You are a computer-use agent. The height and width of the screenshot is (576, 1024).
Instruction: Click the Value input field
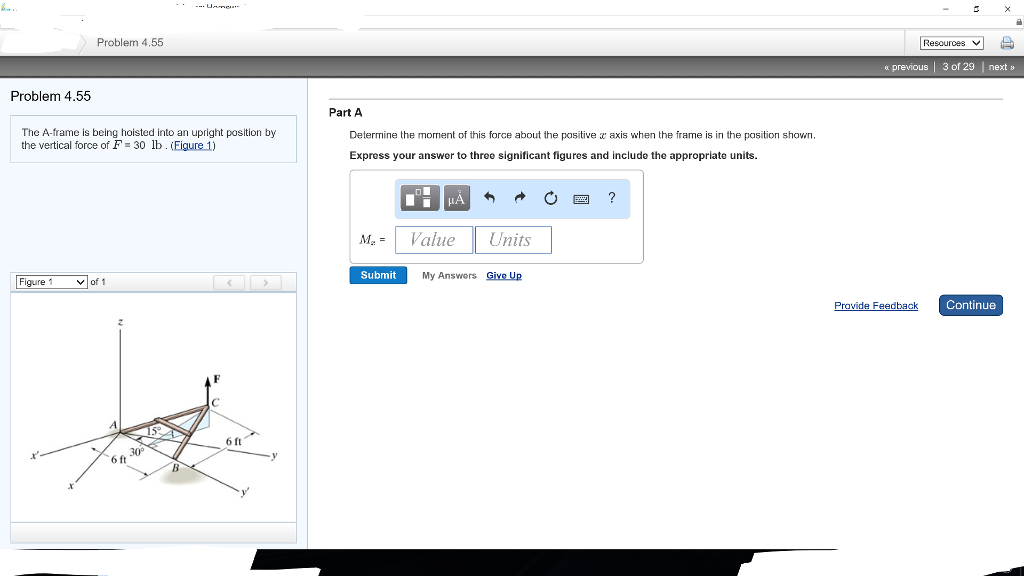434,239
